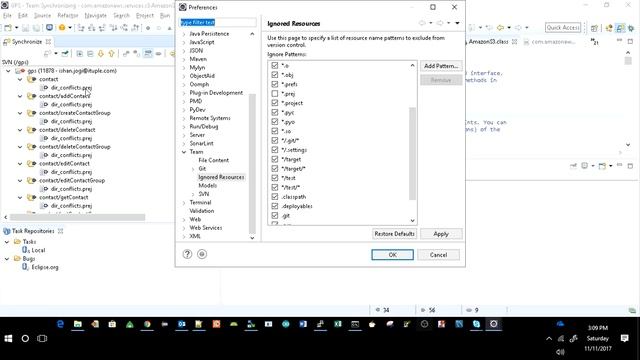640x360 pixels.
Task: Collapse the Tasks node in Task Repositories
Action: tap(7, 242)
